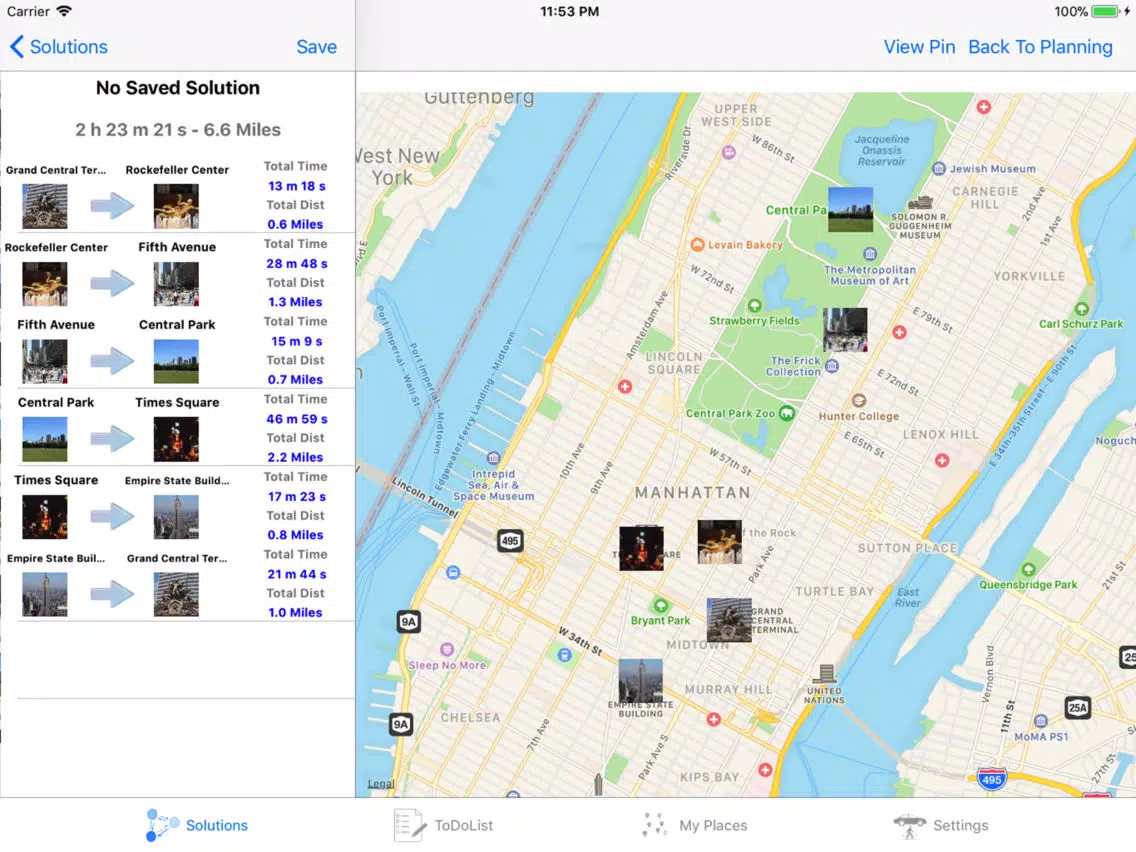This screenshot has height=852, width=1136.
Task: Tap the Settings car icon
Action: [909, 825]
